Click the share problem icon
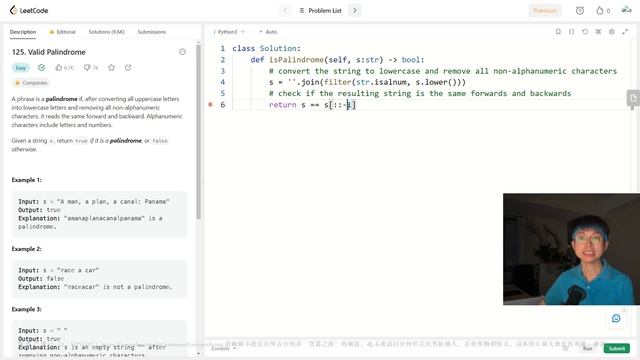640x360 pixels. [x=128, y=68]
